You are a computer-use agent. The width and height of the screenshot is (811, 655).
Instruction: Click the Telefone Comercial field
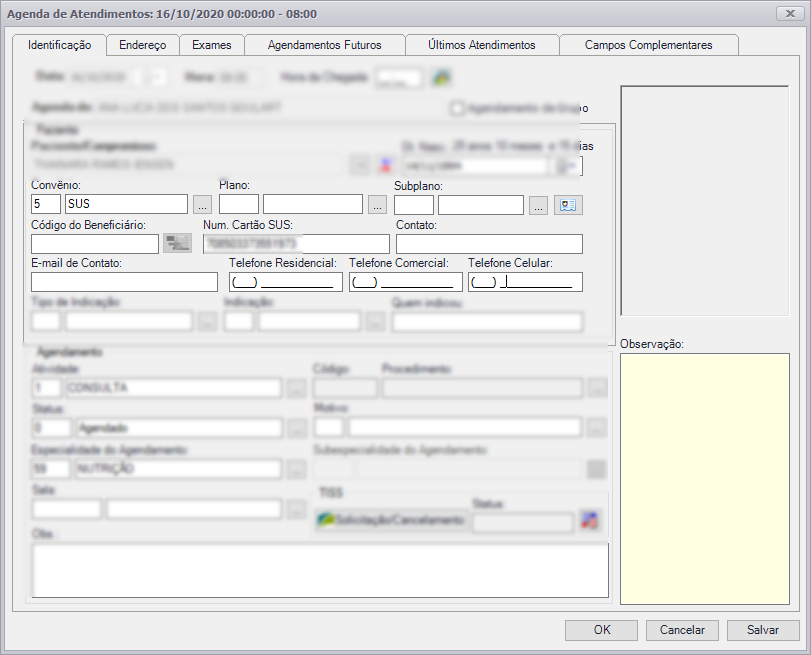406,282
